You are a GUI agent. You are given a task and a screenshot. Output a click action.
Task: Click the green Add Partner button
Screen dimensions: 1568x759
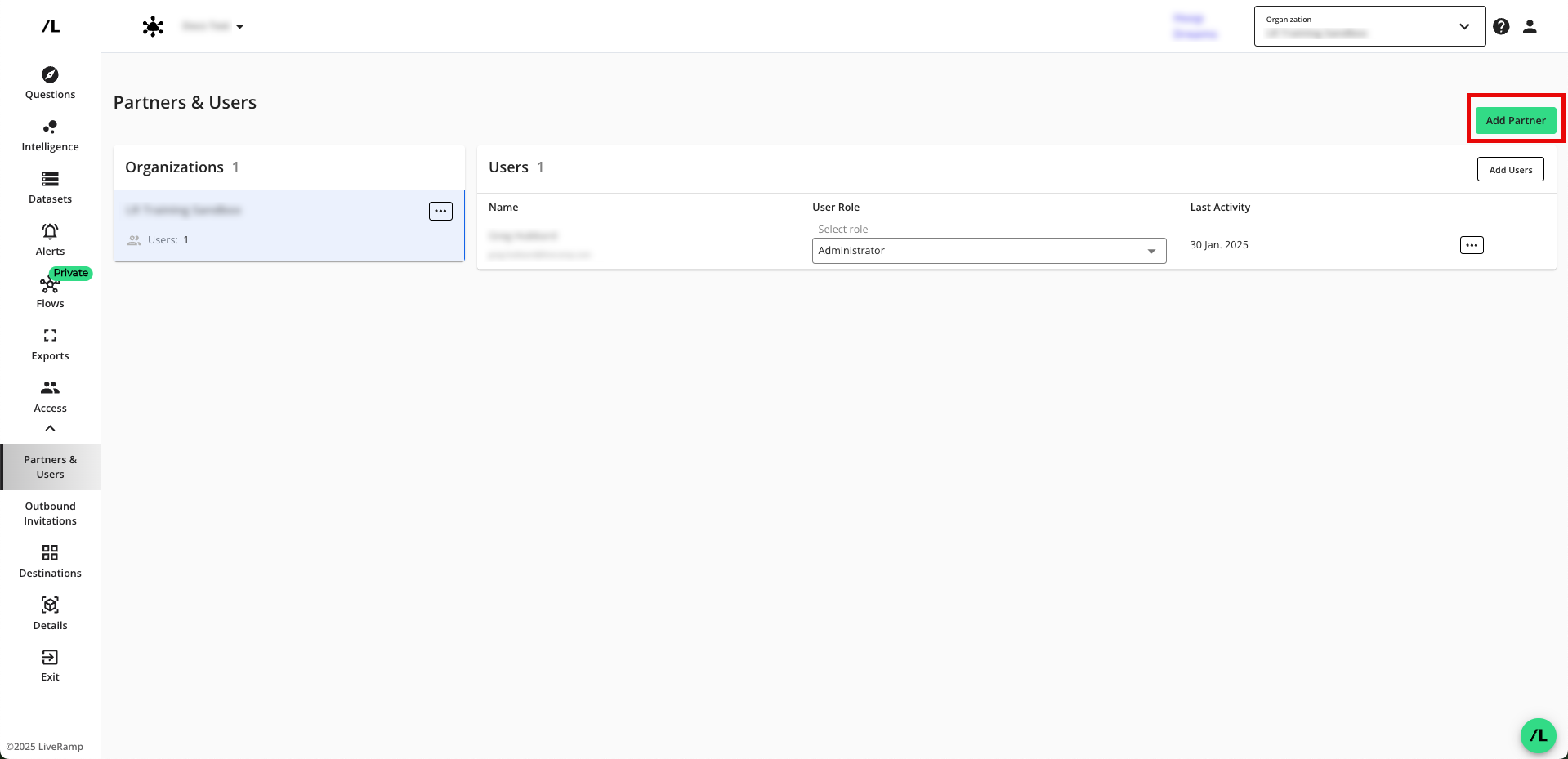pos(1515,120)
